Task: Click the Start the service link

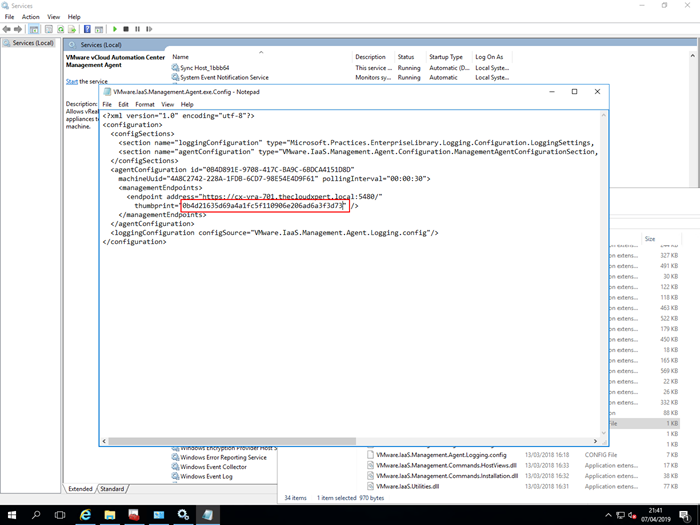Action: click(x=71, y=81)
